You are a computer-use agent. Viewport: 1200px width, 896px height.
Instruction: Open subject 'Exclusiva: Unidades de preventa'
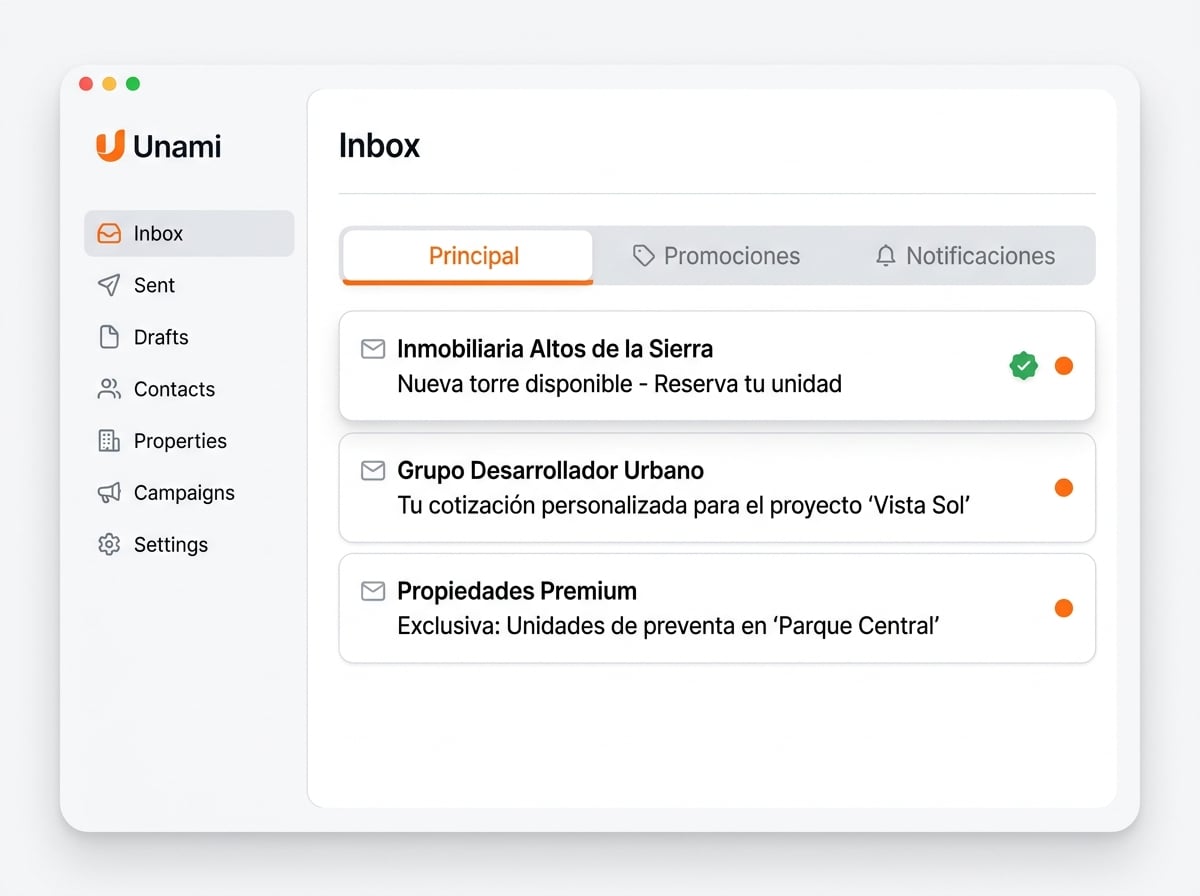[668, 626]
